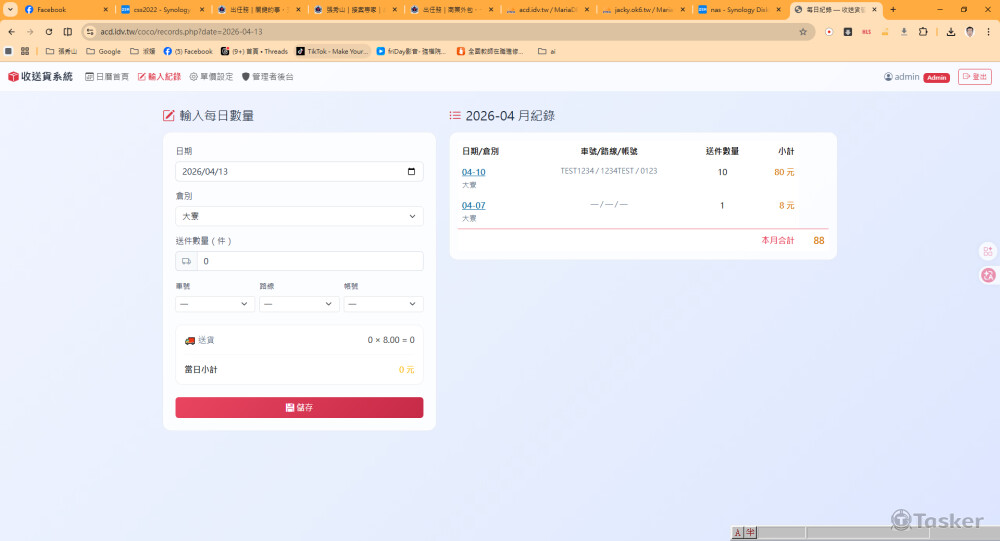Click the 小計 column header
Viewport: 1000px width, 541px height.
(786, 151)
